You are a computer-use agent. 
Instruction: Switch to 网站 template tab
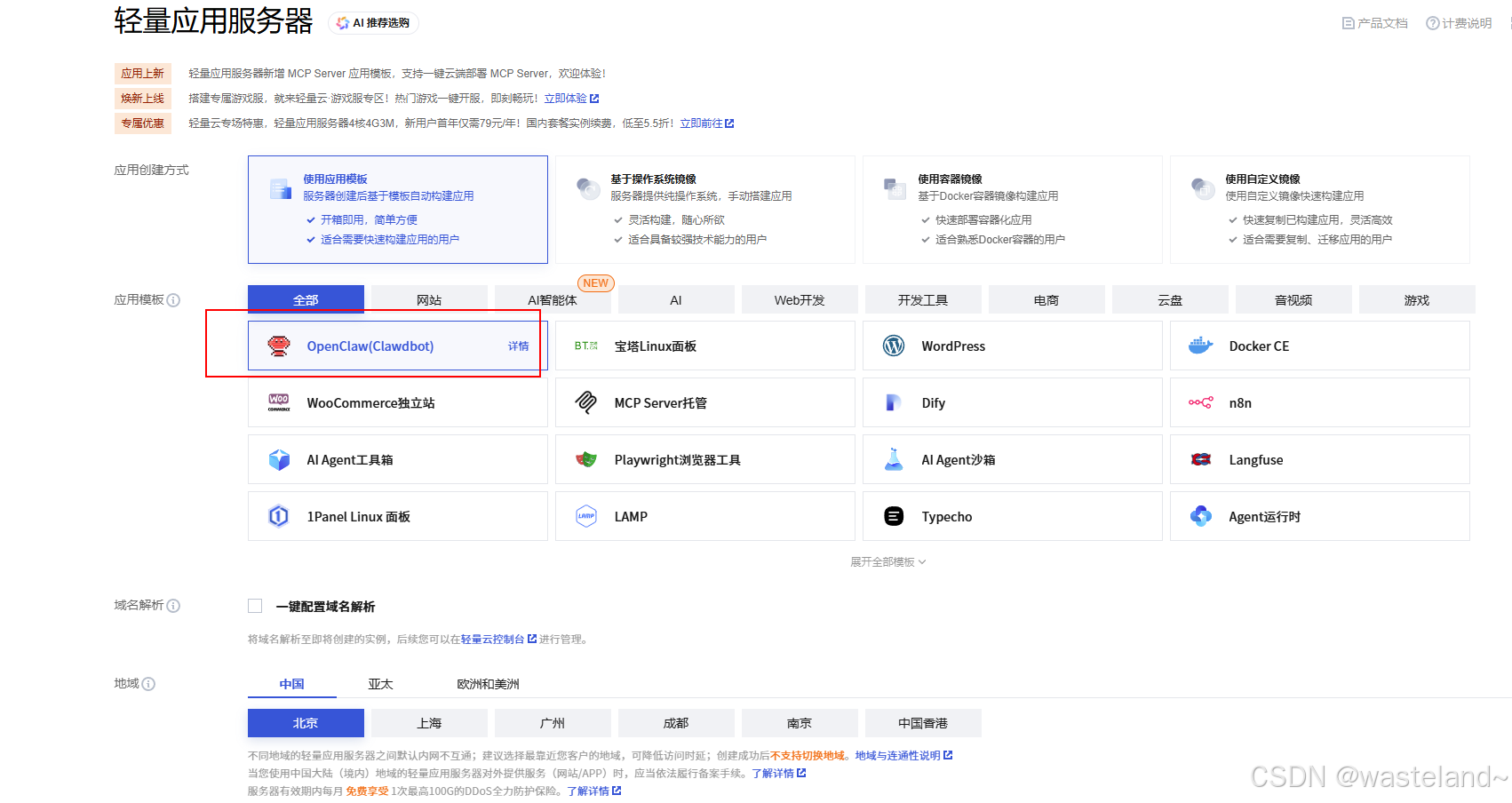429,300
